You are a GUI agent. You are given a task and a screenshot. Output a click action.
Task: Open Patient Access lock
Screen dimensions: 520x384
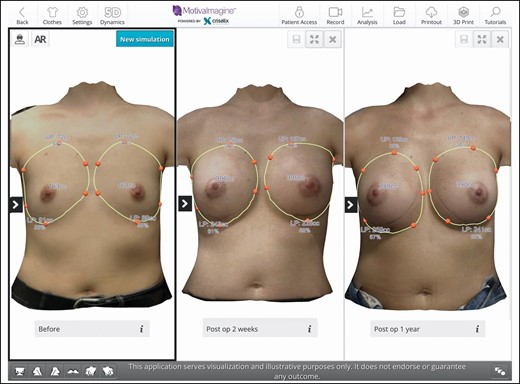(x=299, y=16)
